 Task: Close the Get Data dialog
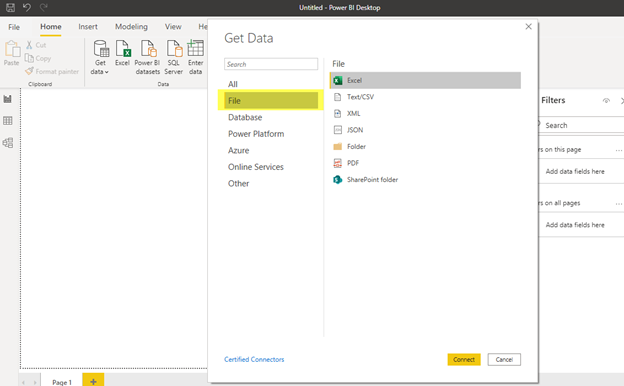coord(528,26)
